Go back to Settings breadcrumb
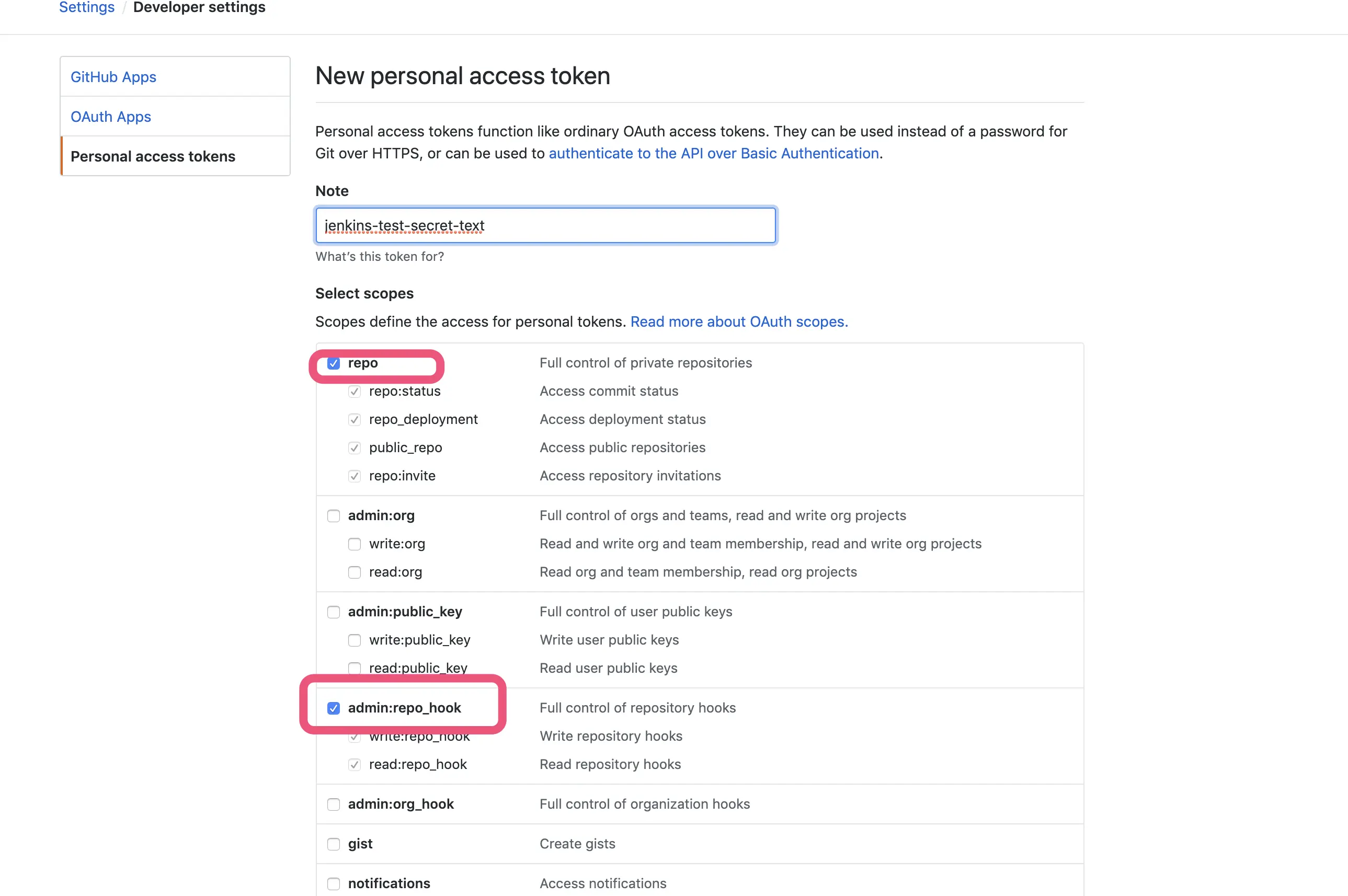 87,7
